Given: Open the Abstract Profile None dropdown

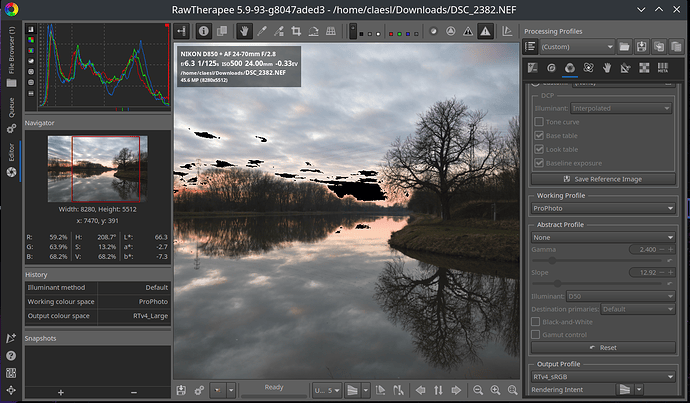Looking at the screenshot, I should (601, 238).
